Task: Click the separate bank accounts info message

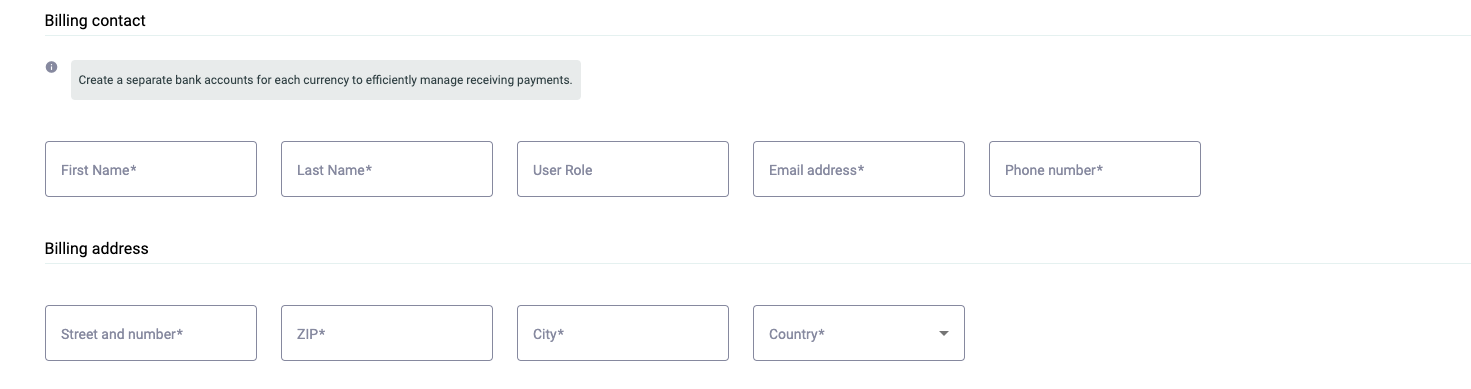Action: [325, 80]
